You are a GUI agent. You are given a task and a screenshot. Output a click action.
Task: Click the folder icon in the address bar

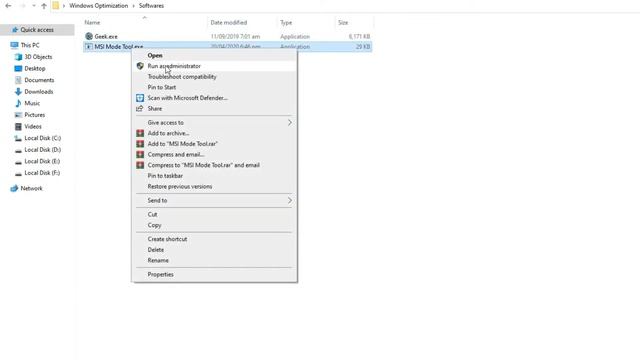pyautogui.click(x=56, y=6)
